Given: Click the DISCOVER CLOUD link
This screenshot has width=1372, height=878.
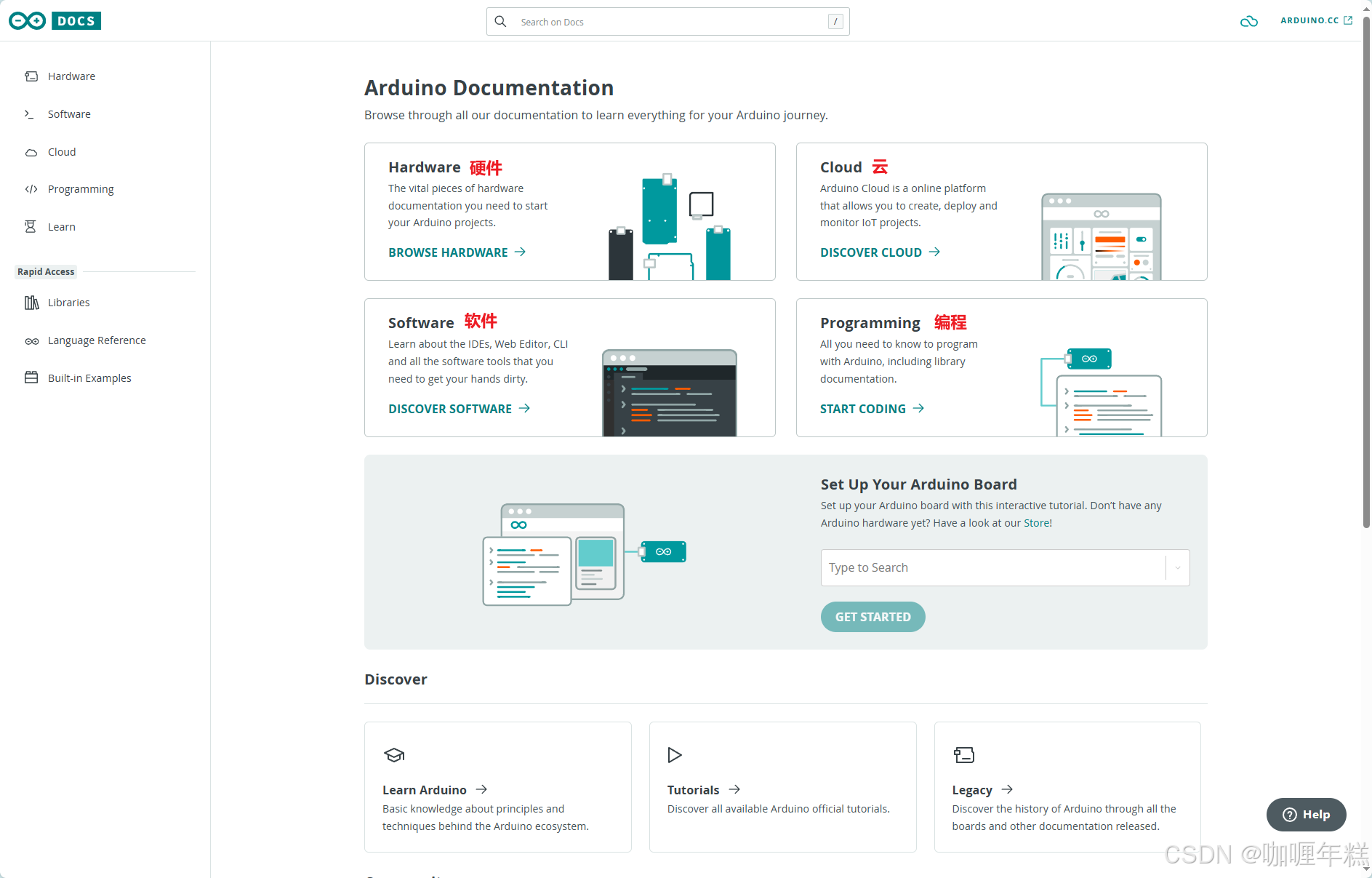Looking at the screenshot, I should pyautogui.click(x=870, y=252).
